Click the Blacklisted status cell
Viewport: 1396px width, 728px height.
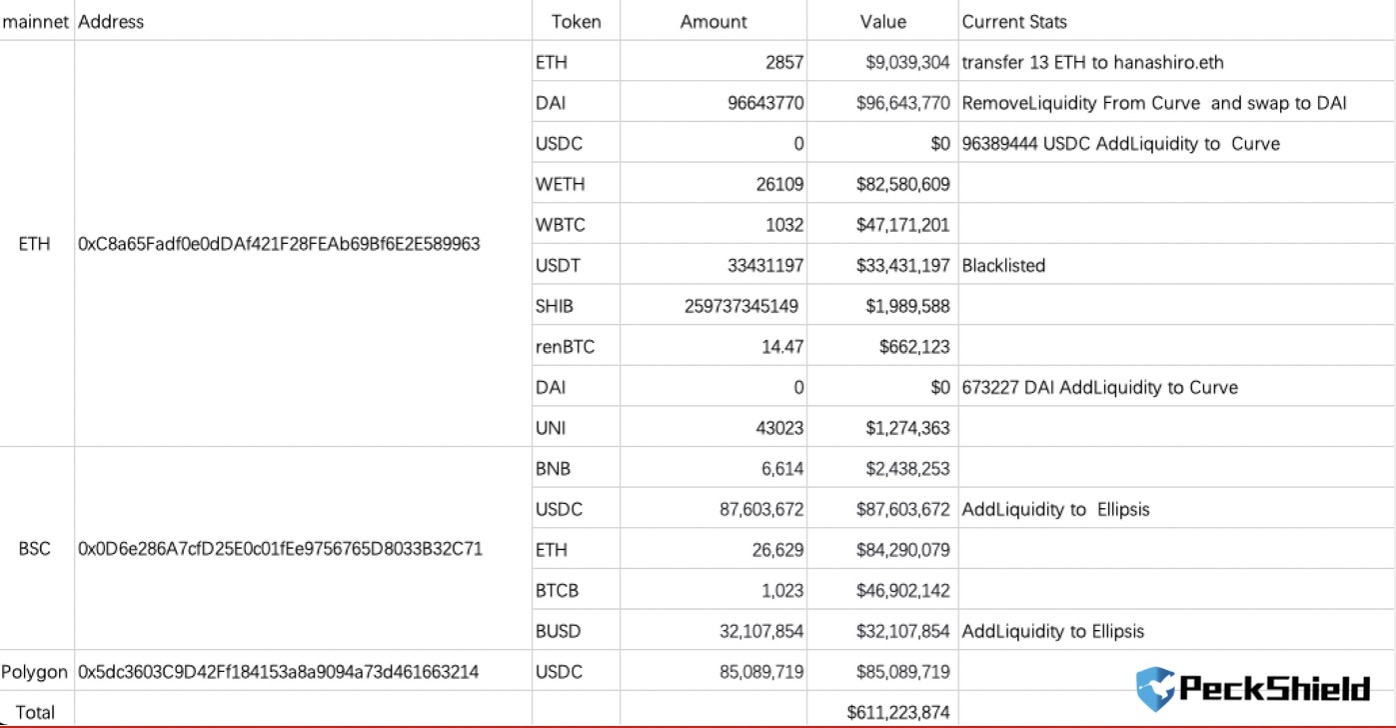(x=1003, y=265)
